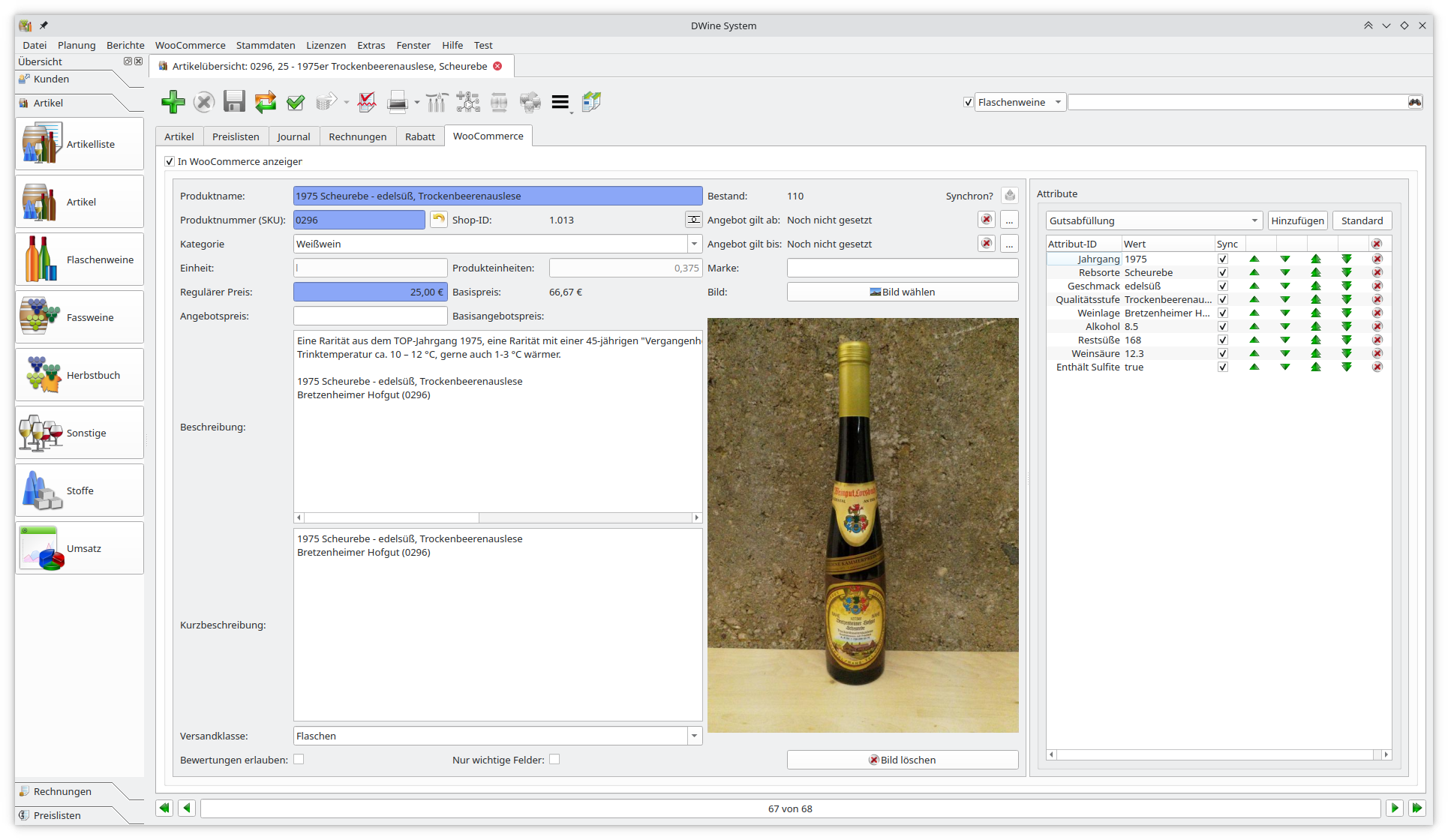1448x840 pixels.
Task: Delete the Enthält Sulfite attribute row
Action: 1377,367
